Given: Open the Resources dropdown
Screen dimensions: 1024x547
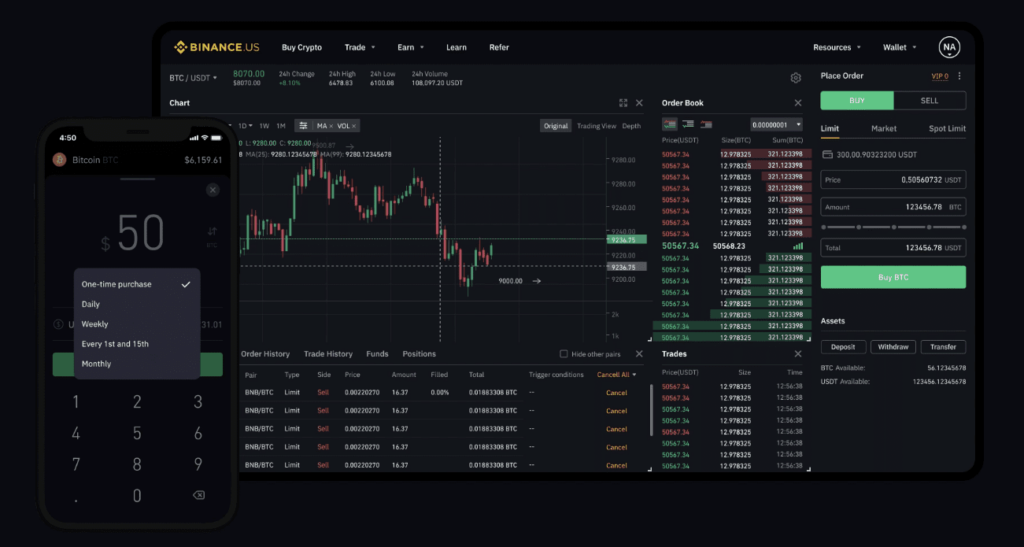Looking at the screenshot, I should tap(837, 47).
